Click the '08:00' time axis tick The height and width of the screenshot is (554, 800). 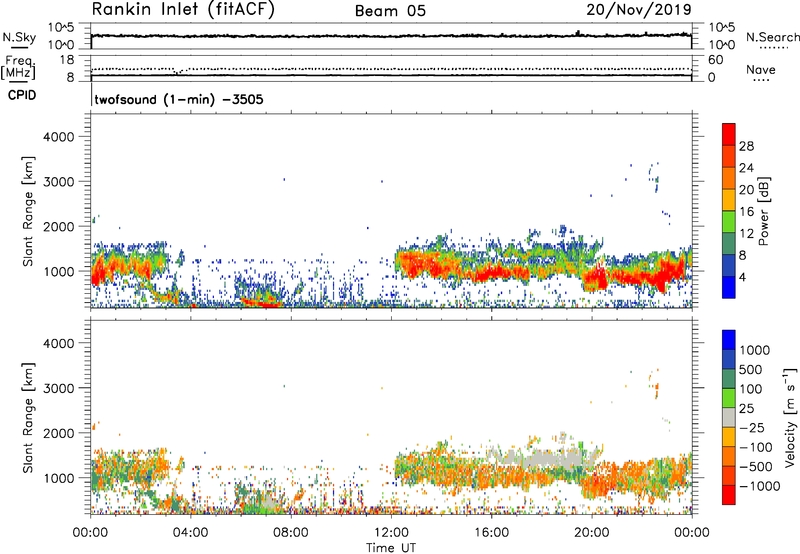click(290, 533)
